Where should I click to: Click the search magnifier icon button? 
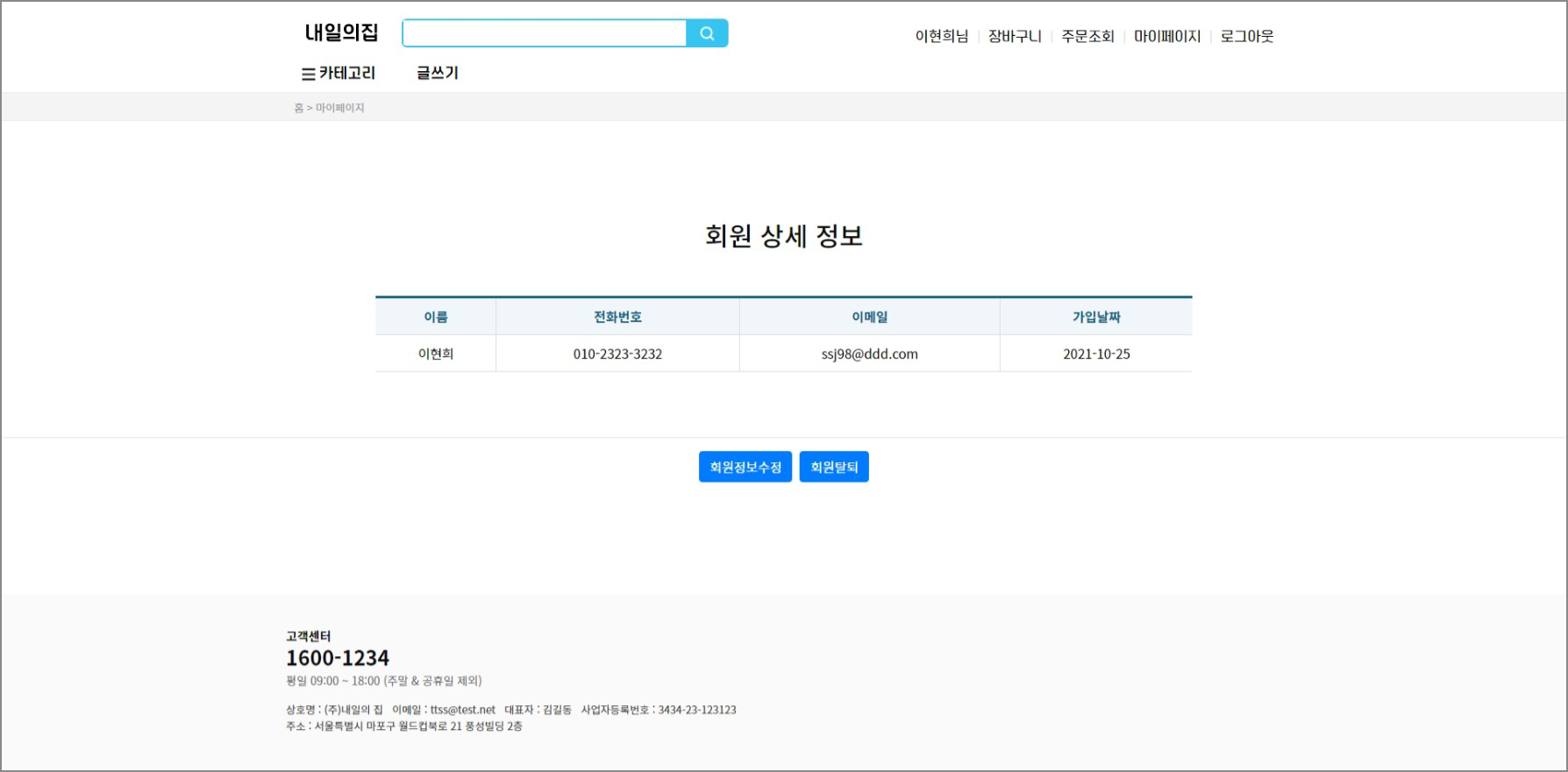coord(707,33)
